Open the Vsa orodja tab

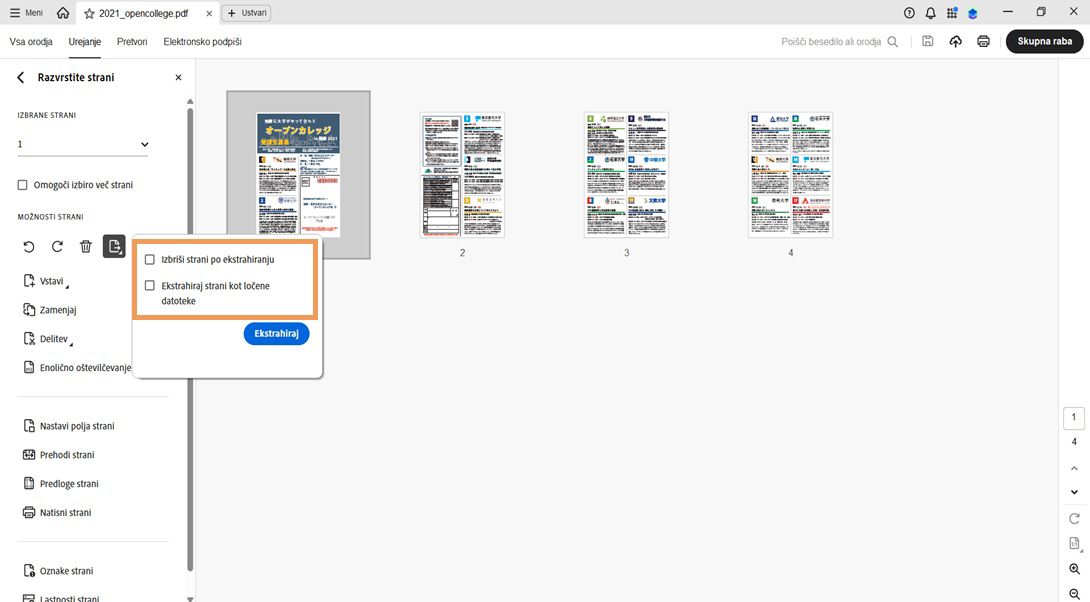[31, 42]
